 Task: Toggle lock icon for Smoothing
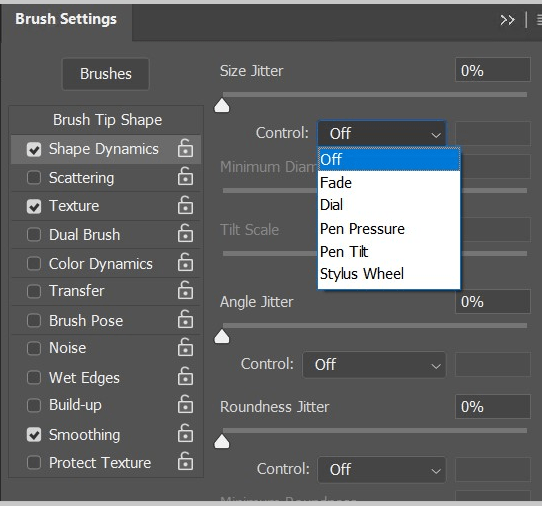point(185,434)
